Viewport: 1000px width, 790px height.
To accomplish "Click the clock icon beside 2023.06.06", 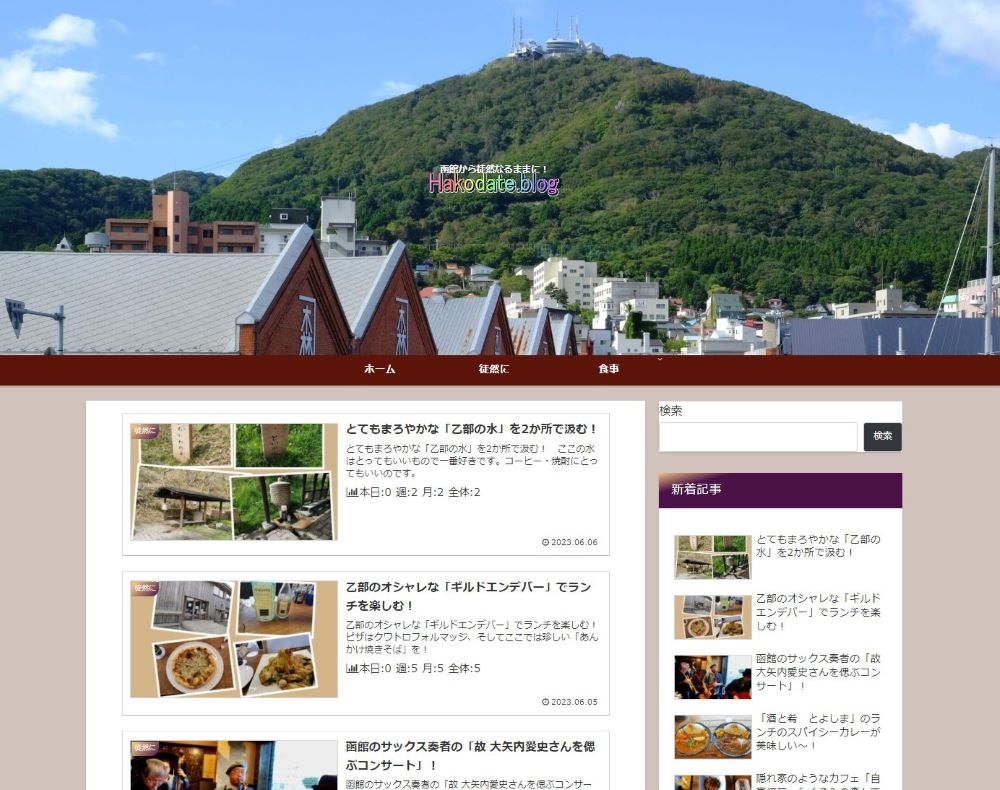I will pos(545,543).
